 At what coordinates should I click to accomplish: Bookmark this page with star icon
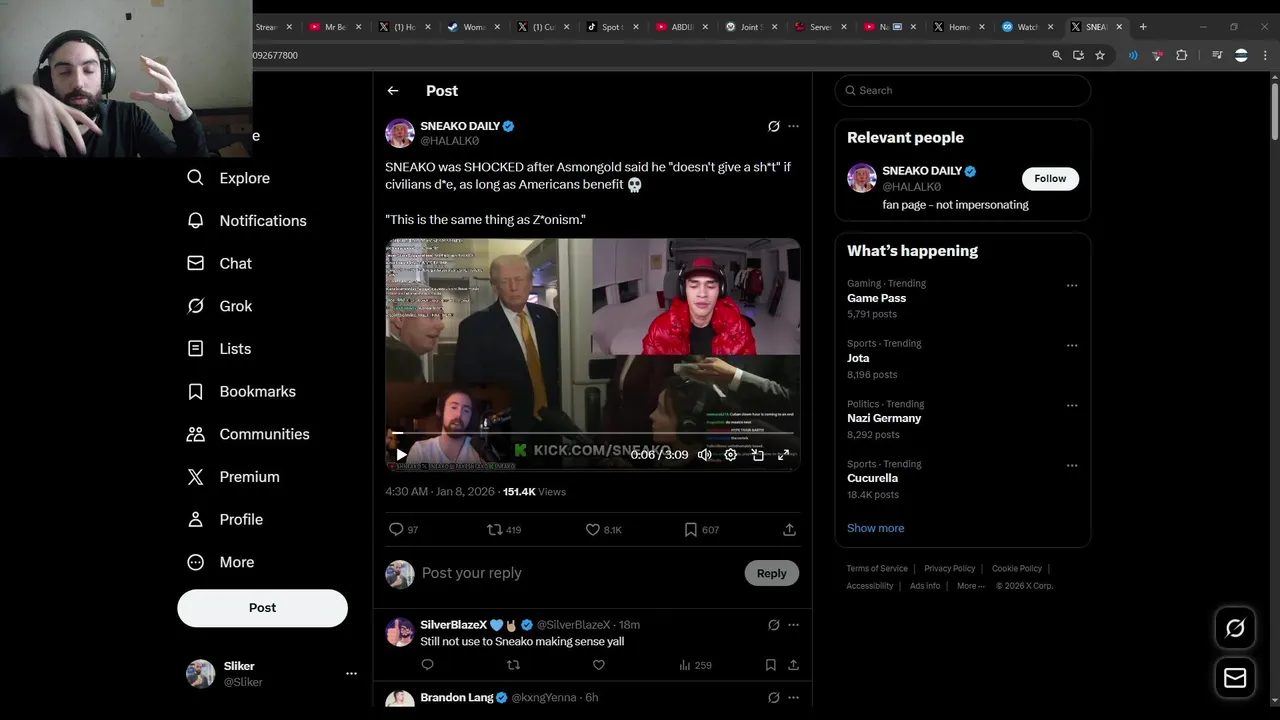point(1100,55)
